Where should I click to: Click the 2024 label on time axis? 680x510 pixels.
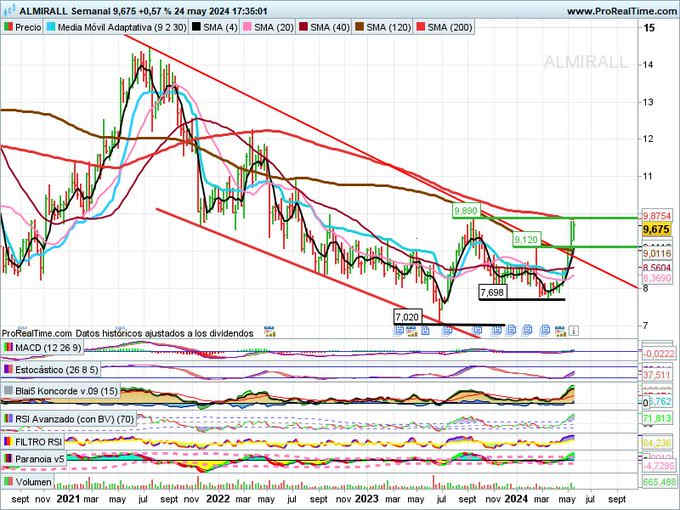tap(516, 499)
